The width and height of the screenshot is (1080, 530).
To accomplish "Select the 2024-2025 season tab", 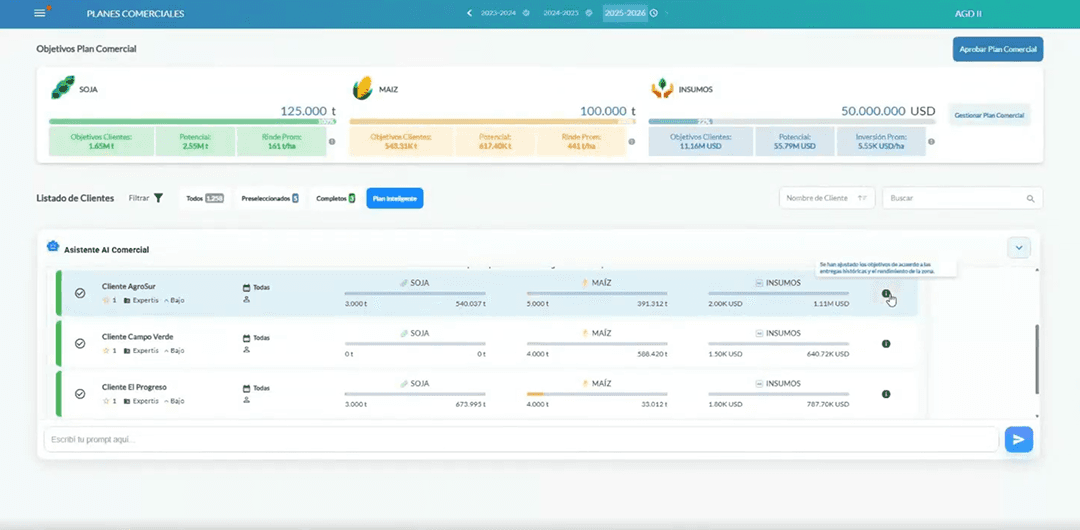I will pyautogui.click(x=561, y=13).
